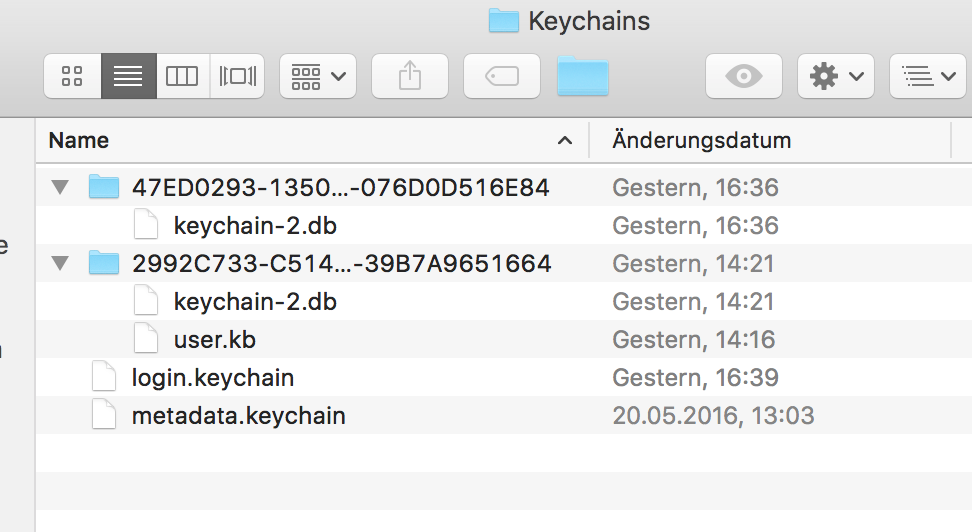972x532 pixels.
Task: Collapse the 2992C733 folder
Action: [x=60, y=264]
